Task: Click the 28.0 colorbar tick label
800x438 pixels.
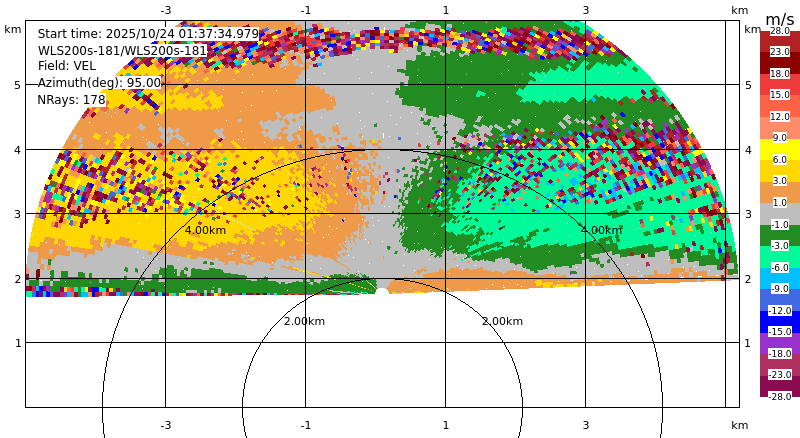Action: coord(780,31)
